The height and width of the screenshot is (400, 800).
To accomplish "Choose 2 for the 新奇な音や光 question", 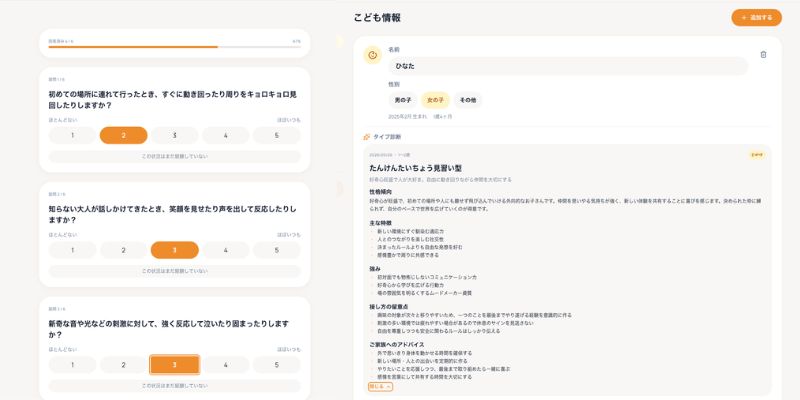I will (123, 365).
